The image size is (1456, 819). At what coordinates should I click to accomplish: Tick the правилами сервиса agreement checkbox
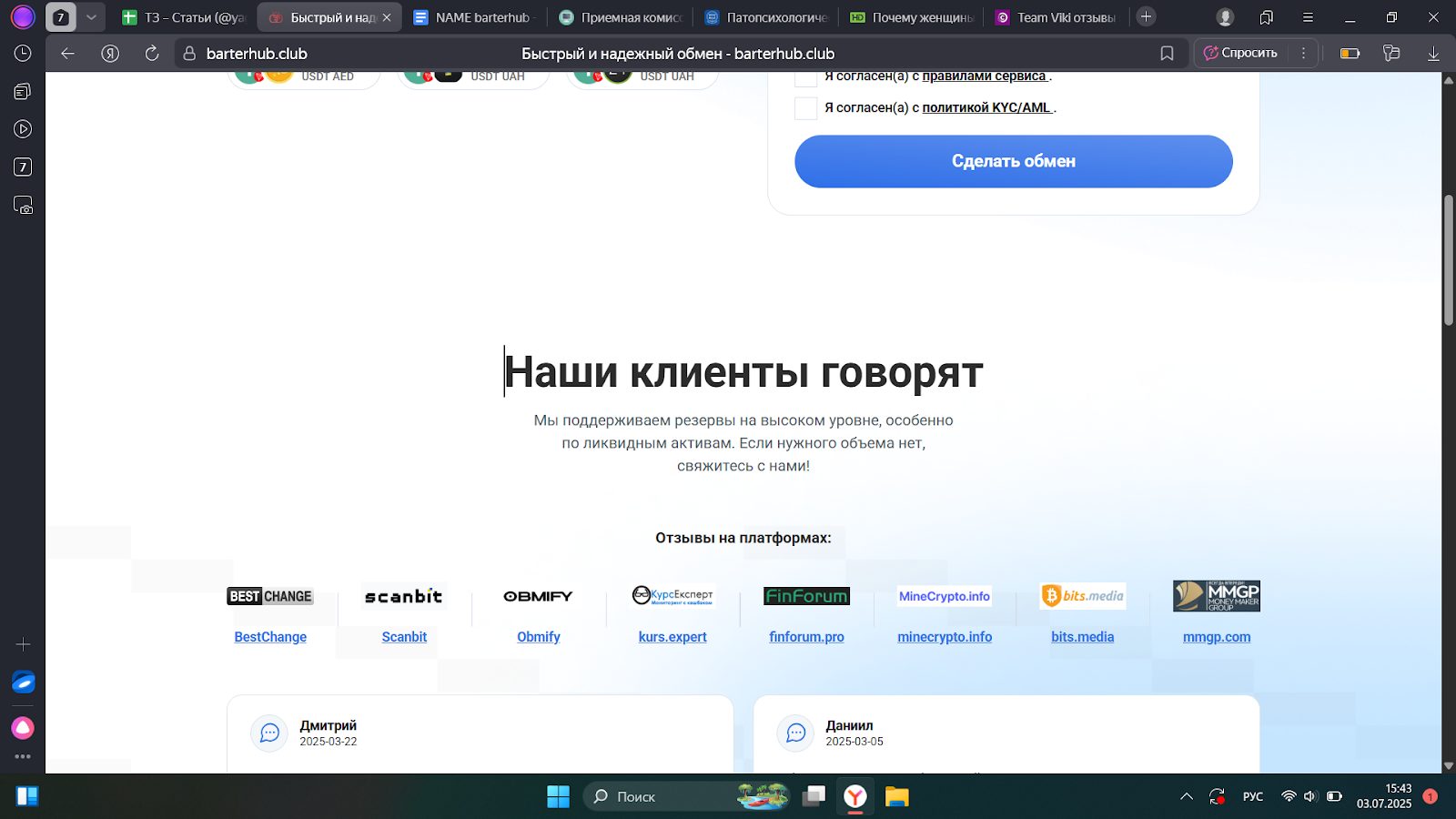click(x=805, y=78)
